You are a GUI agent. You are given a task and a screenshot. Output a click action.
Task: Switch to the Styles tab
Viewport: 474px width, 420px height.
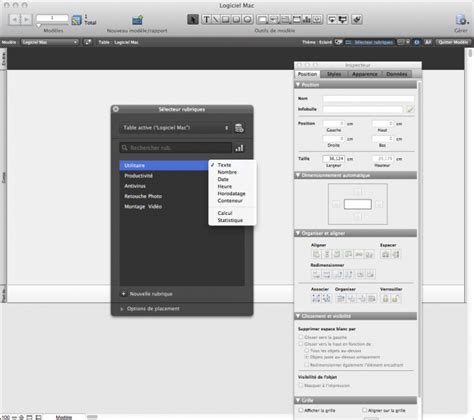click(x=334, y=74)
